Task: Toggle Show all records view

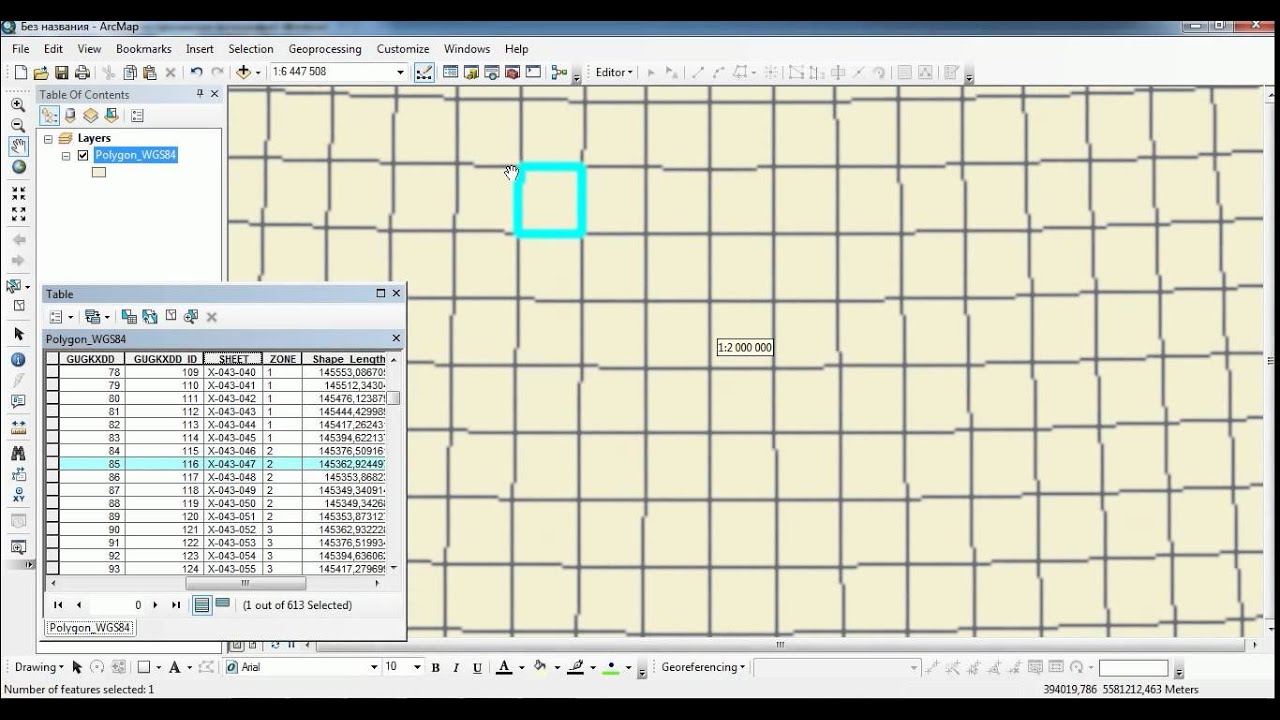Action: coord(202,605)
